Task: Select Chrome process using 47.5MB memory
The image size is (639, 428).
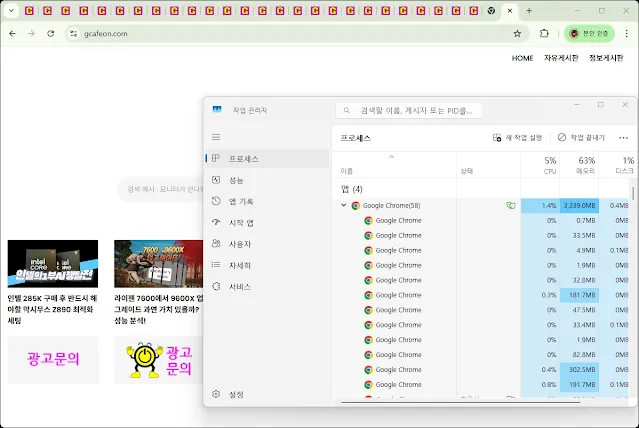Action: click(480, 310)
